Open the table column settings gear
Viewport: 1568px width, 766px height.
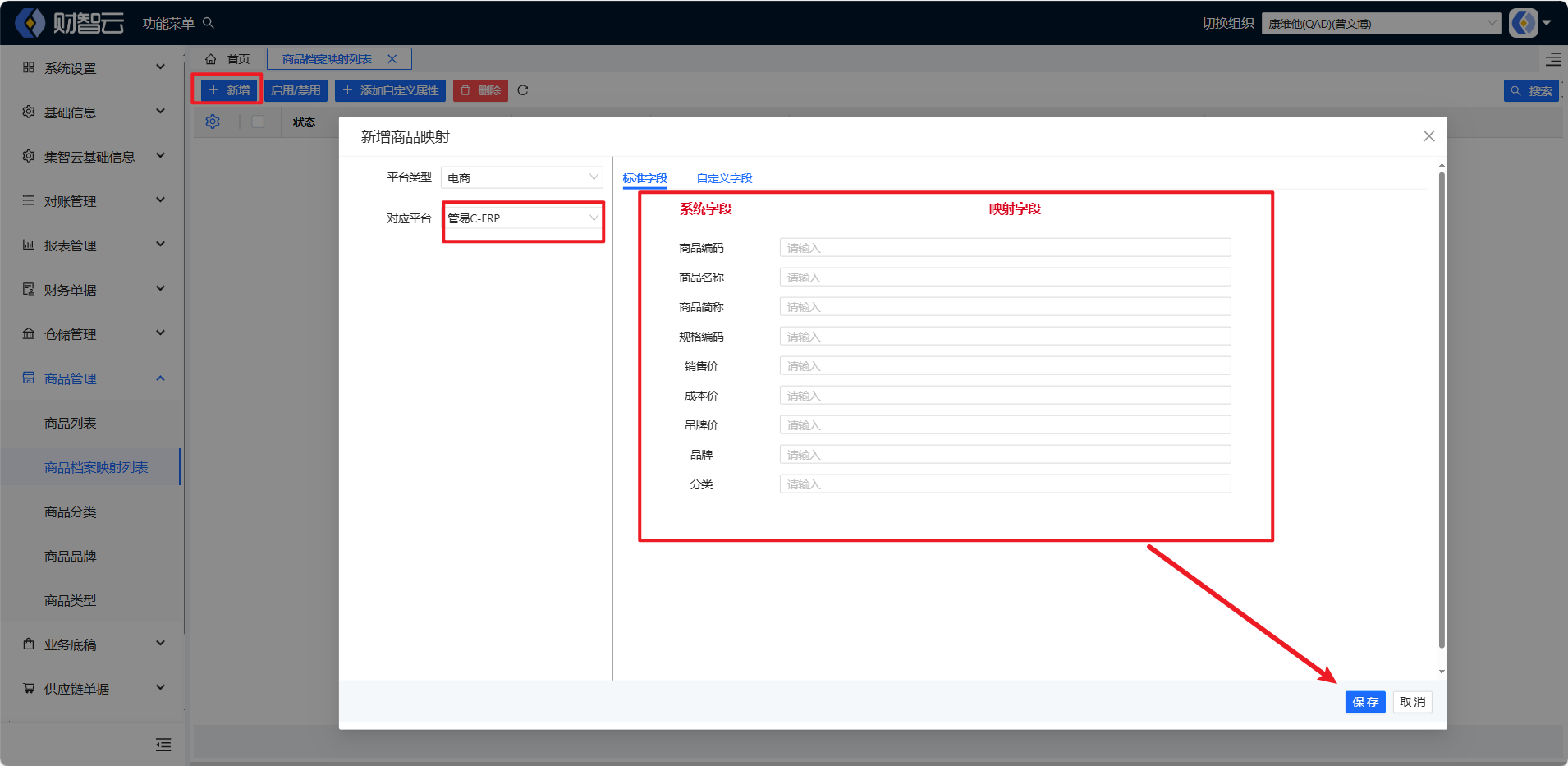[213, 122]
